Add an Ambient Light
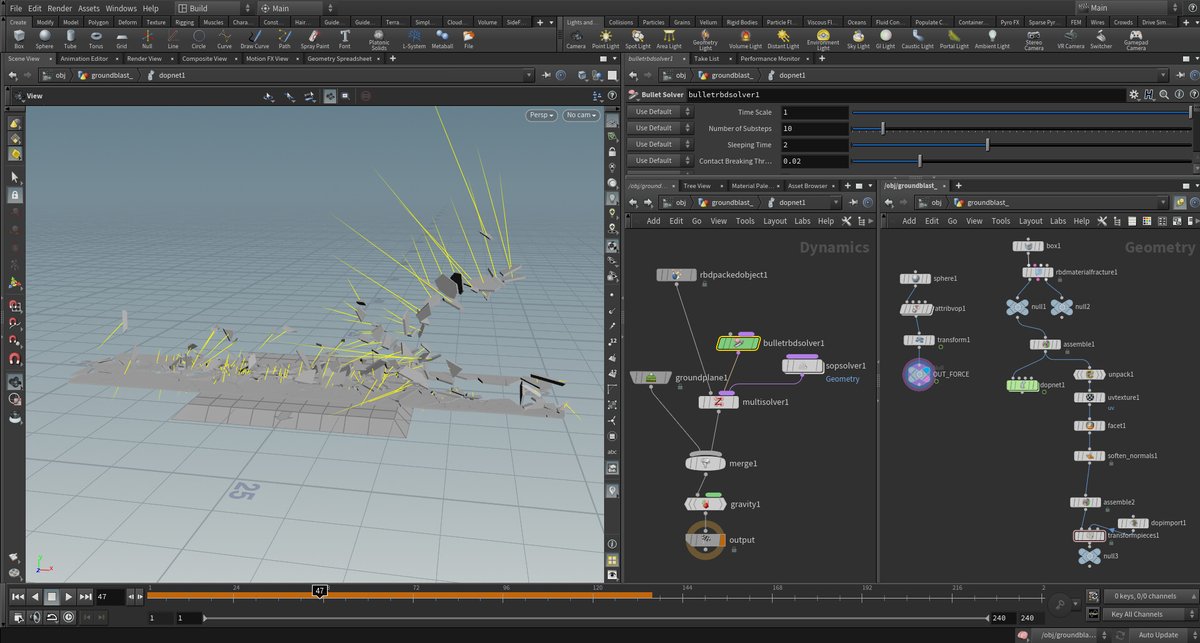Screen dimensions: 1200x643 [x=992, y=38]
